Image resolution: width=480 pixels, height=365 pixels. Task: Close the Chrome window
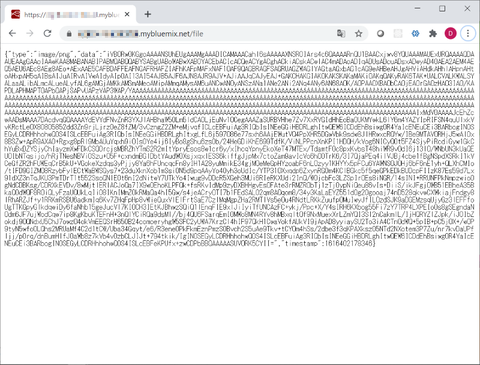click(467, 9)
